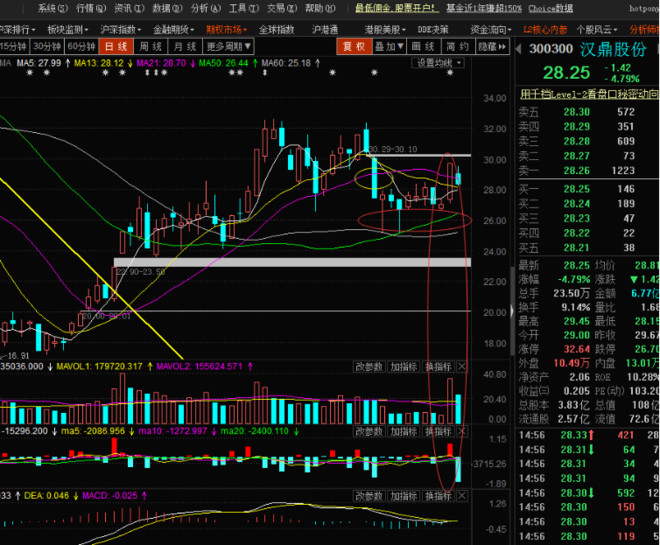This screenshot has width=660, height=545.
Task: Open the 交易(Z) menu
Action: 282,8
